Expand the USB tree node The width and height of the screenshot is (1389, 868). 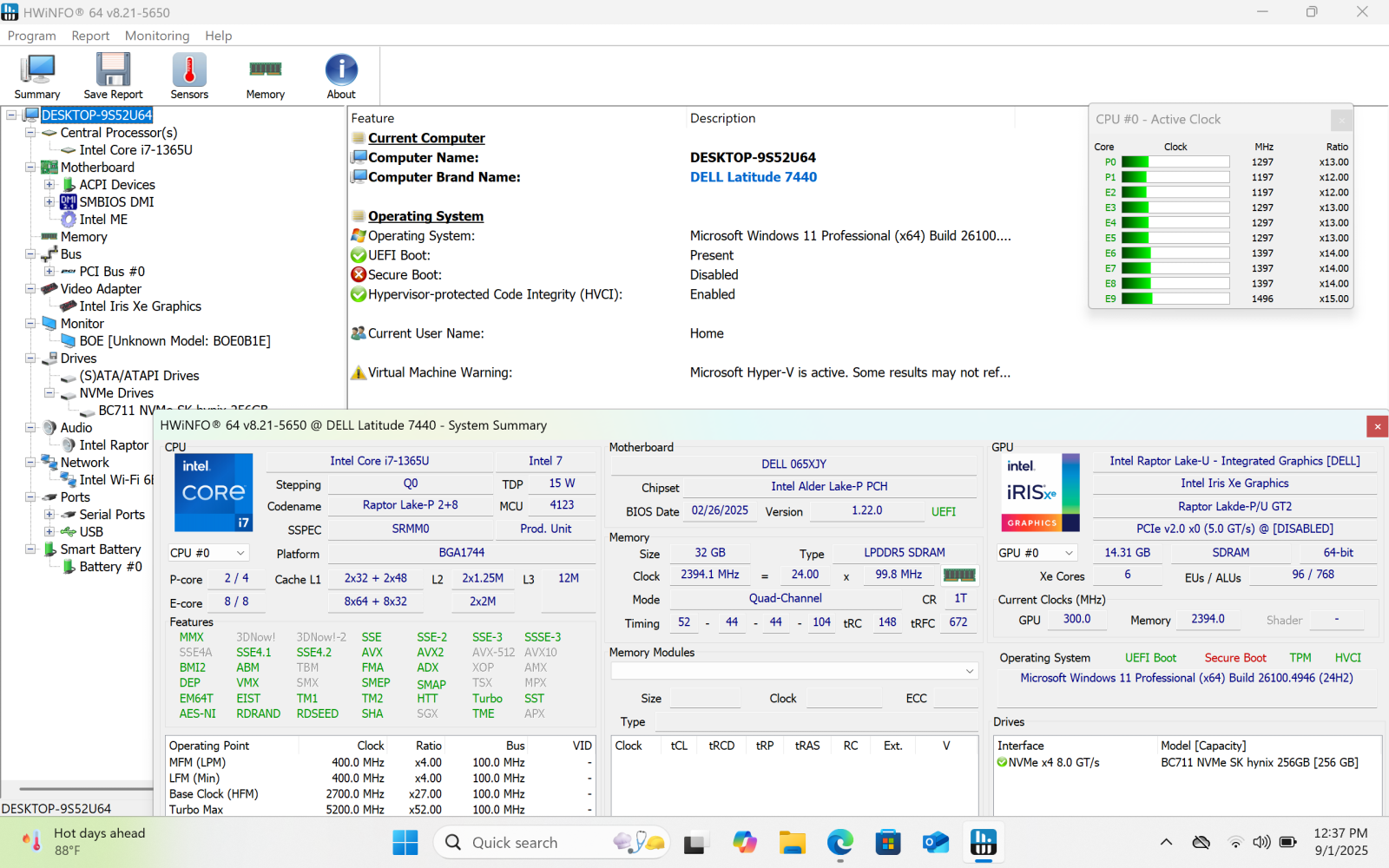49,531
